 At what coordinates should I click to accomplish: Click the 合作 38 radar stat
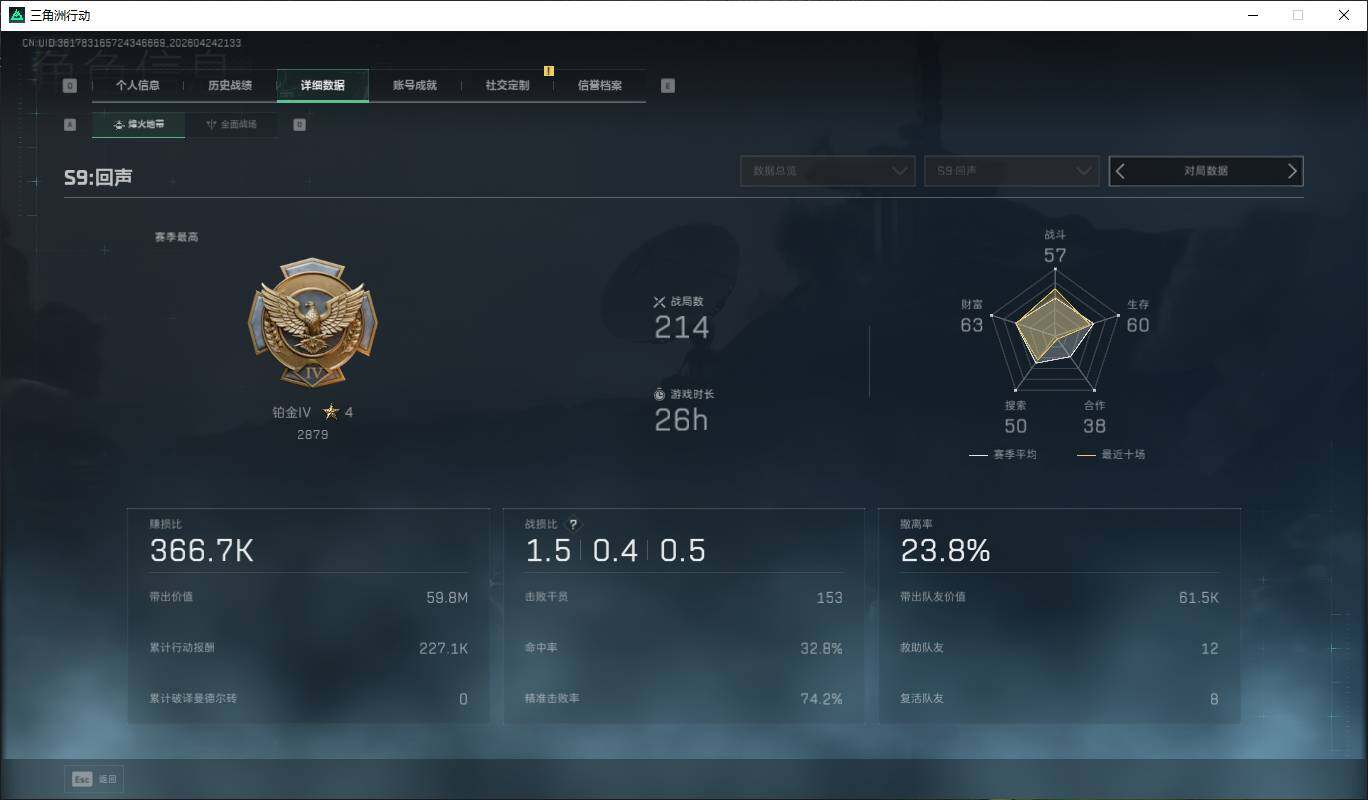(x=1095, y=417)
